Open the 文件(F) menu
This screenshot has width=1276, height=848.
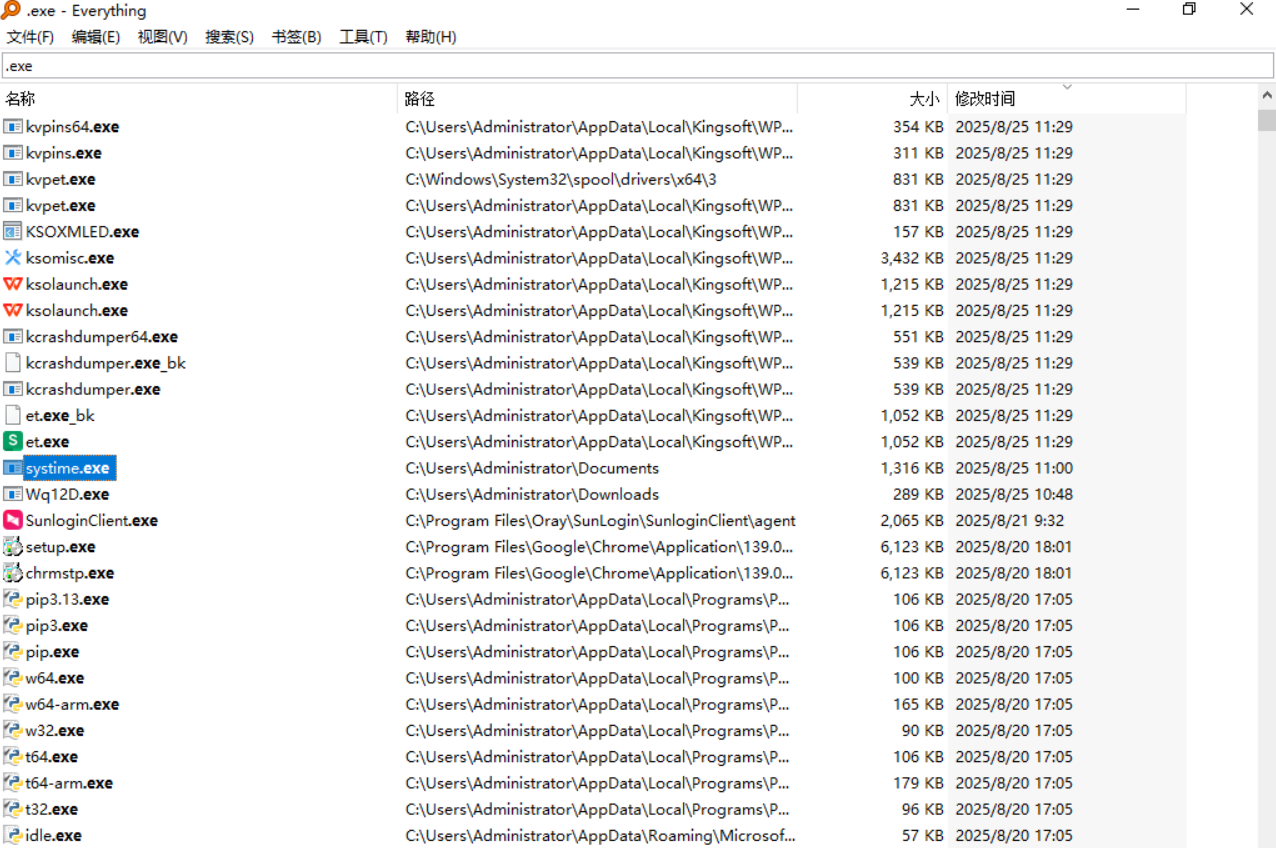[30, 37]
